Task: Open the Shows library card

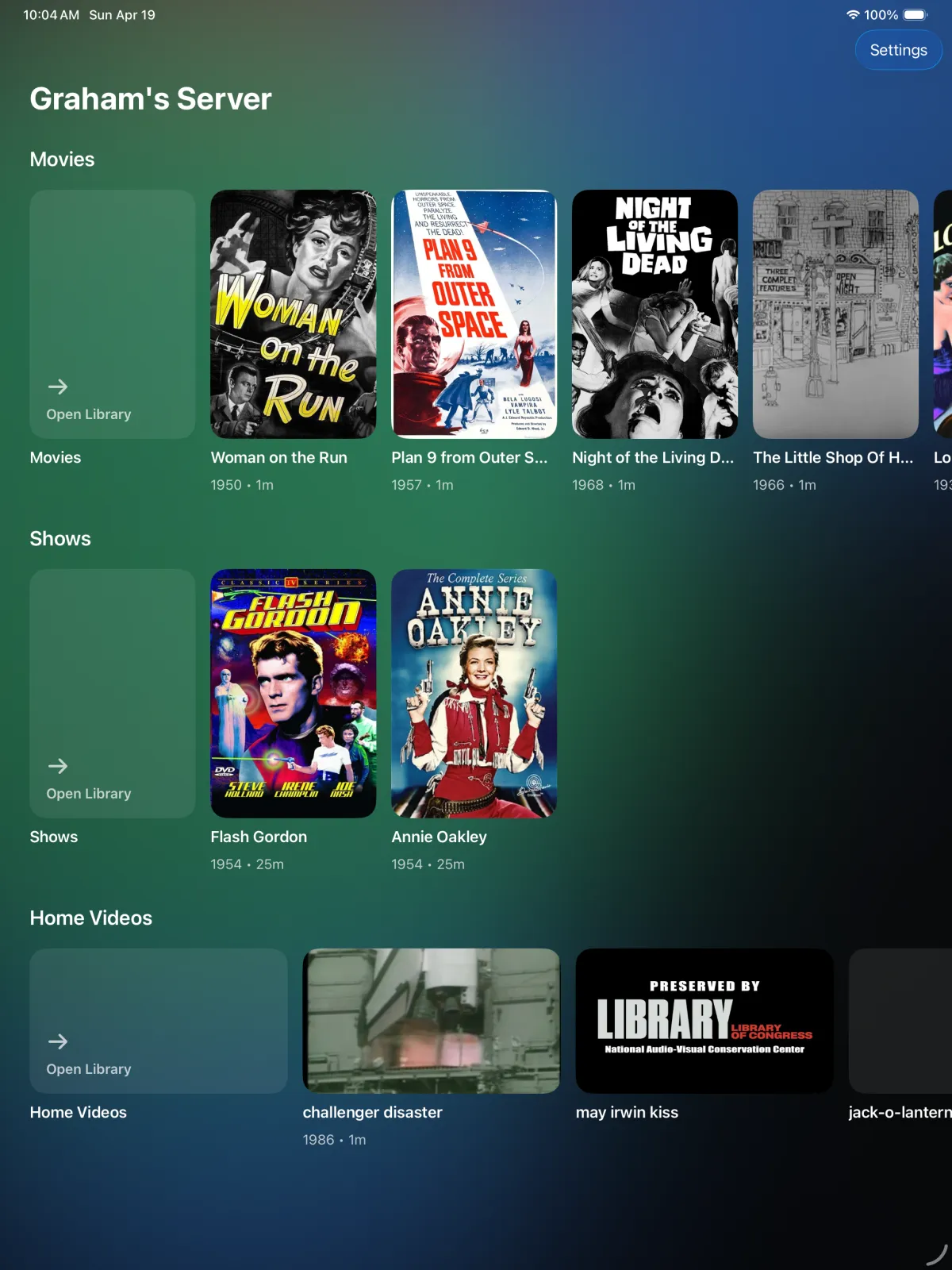Action: [113, 694]
